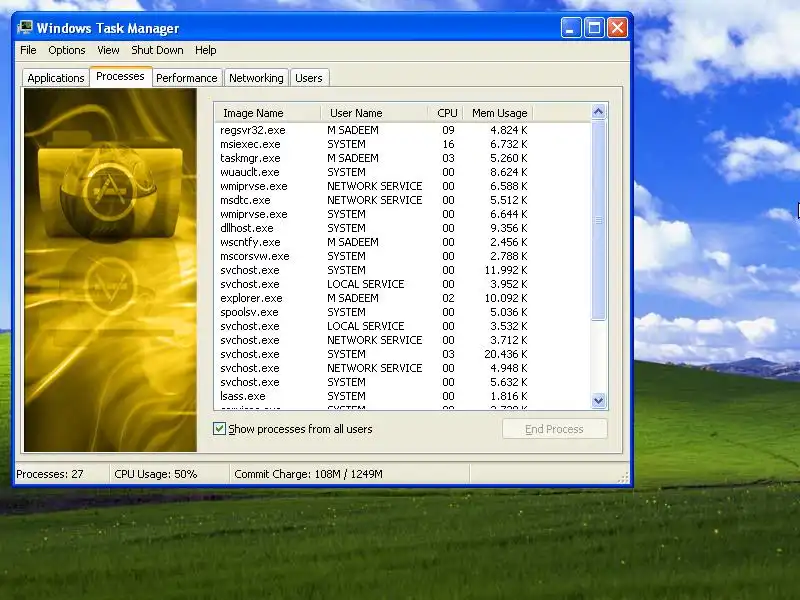This screenshot has height=600, width=800.
Task: Sort by Image Name column header
Action: pyautogui.click(x=268, y=113)
